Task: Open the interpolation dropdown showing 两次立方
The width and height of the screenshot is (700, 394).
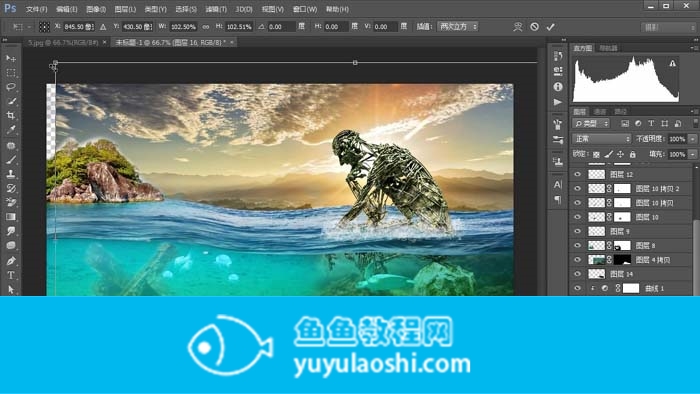Action: click(458, 27)
